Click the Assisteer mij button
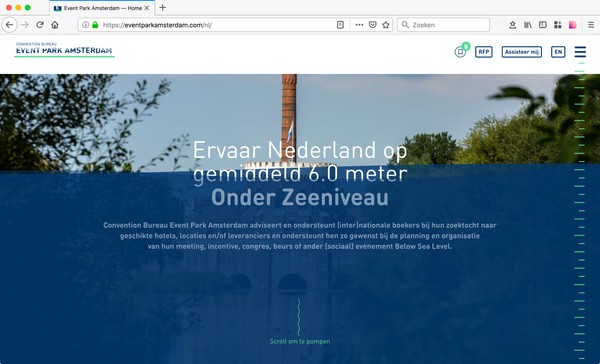This screenshot has width=600, height=364. pos(522,52)
